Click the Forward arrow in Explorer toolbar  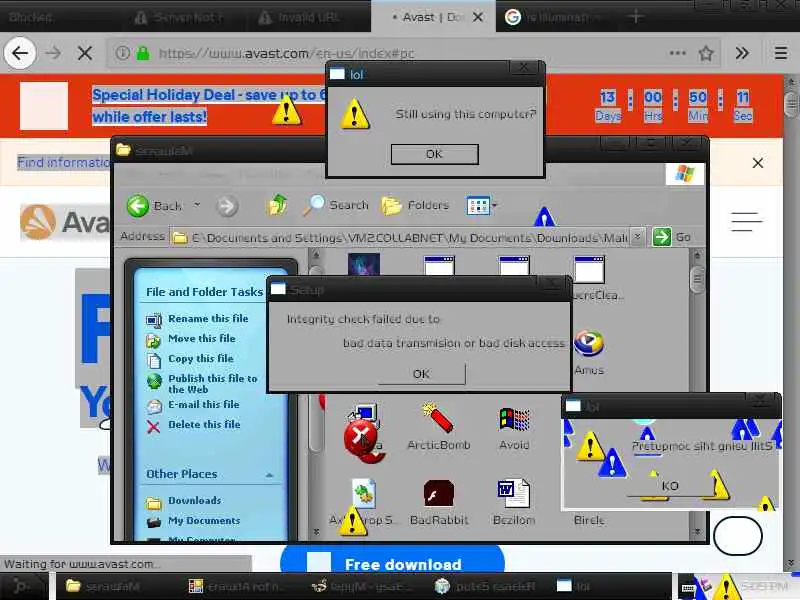227,207
